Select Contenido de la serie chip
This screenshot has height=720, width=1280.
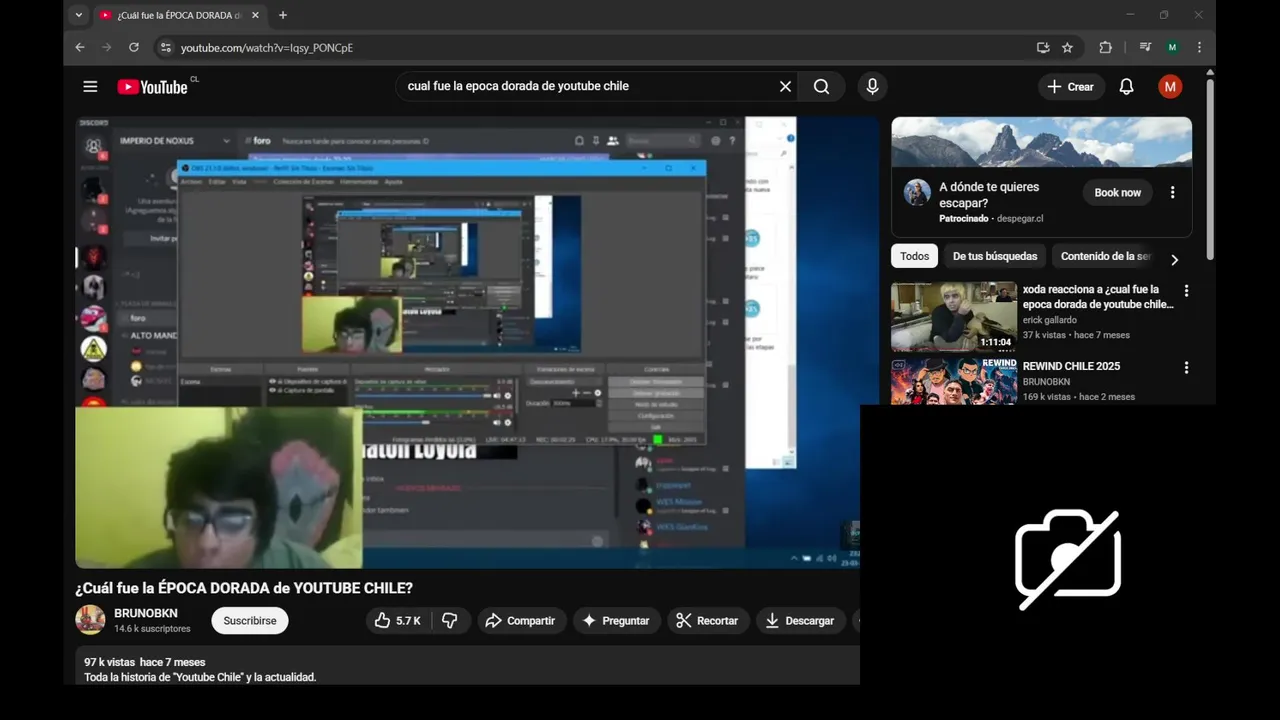point(1104,256)
